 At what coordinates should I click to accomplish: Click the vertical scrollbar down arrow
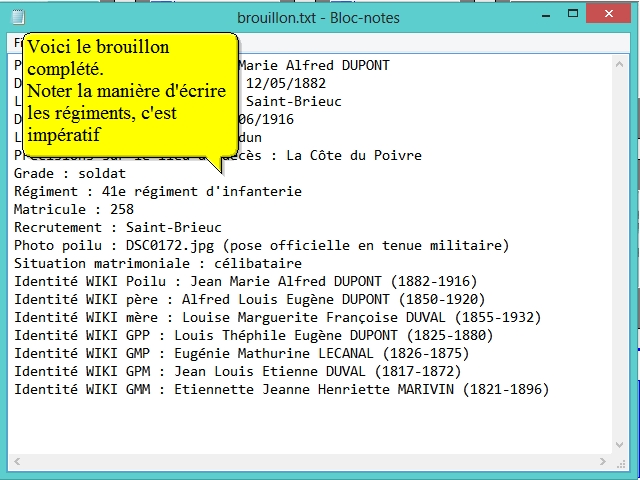point(621,446)
